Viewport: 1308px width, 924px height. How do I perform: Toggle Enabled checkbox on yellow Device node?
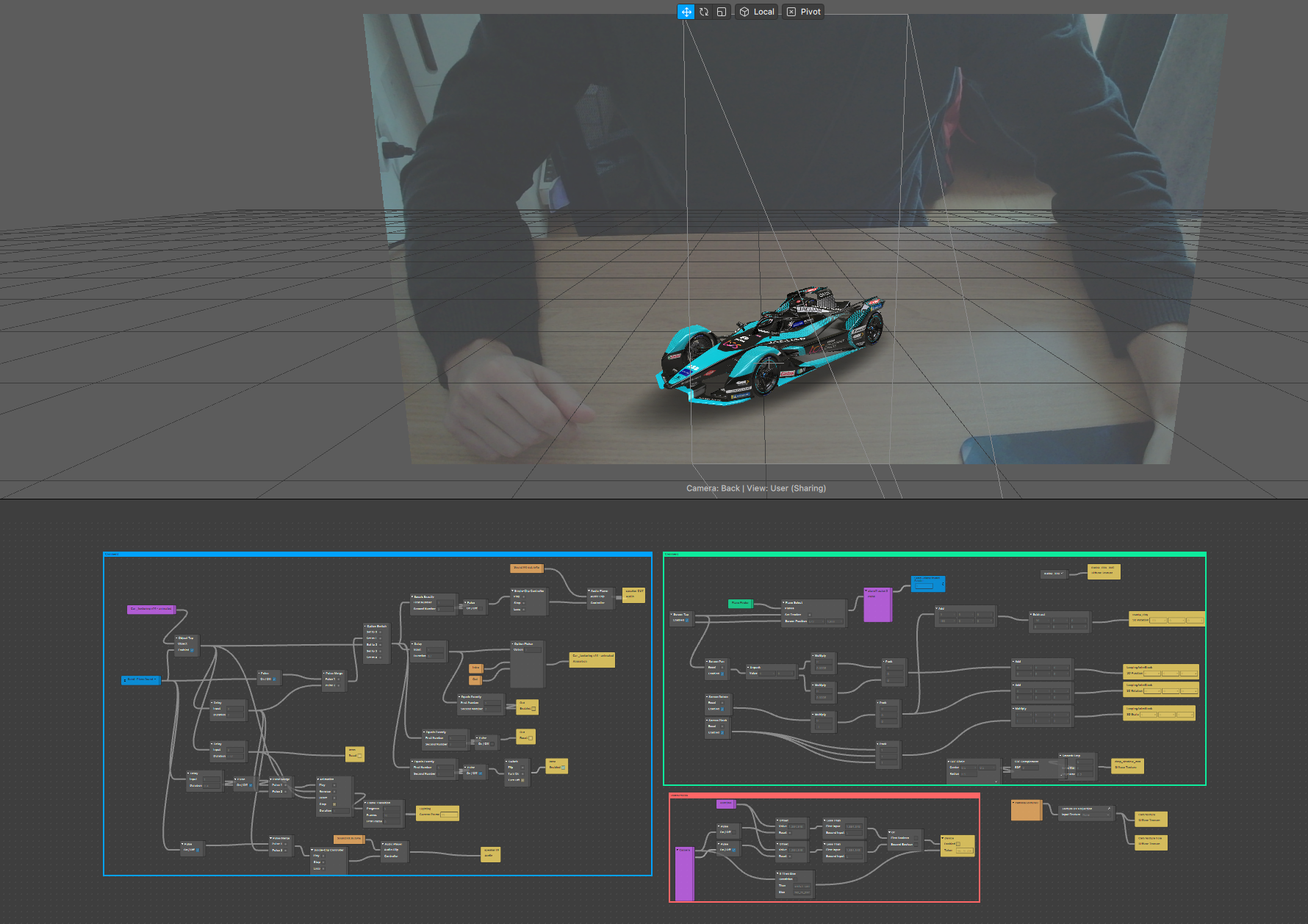(958, 844)
